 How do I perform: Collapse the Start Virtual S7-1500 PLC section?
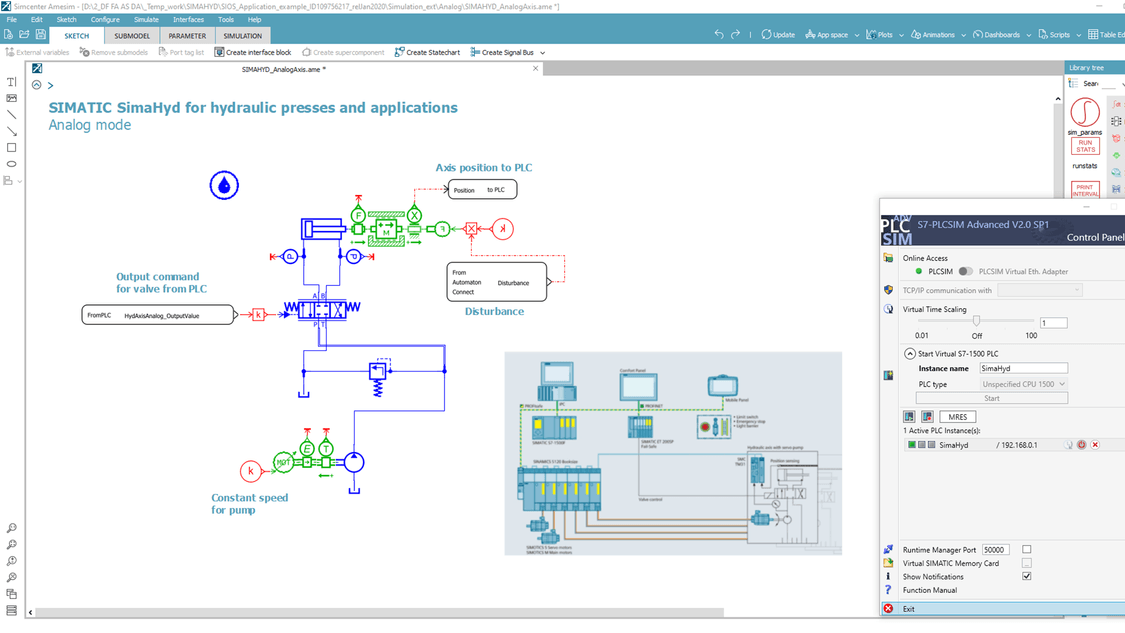910,354
